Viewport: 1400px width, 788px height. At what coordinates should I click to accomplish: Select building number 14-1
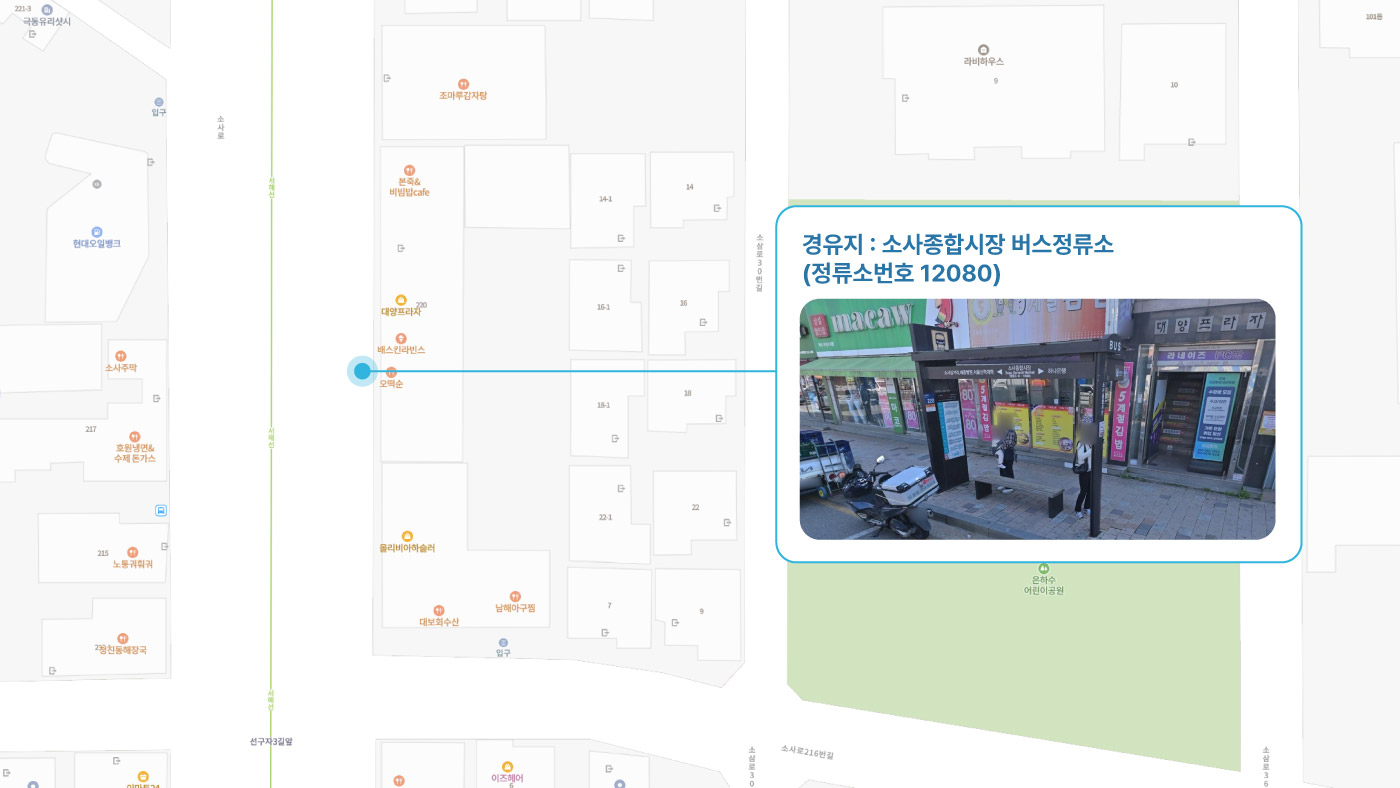tap(605, 199)
